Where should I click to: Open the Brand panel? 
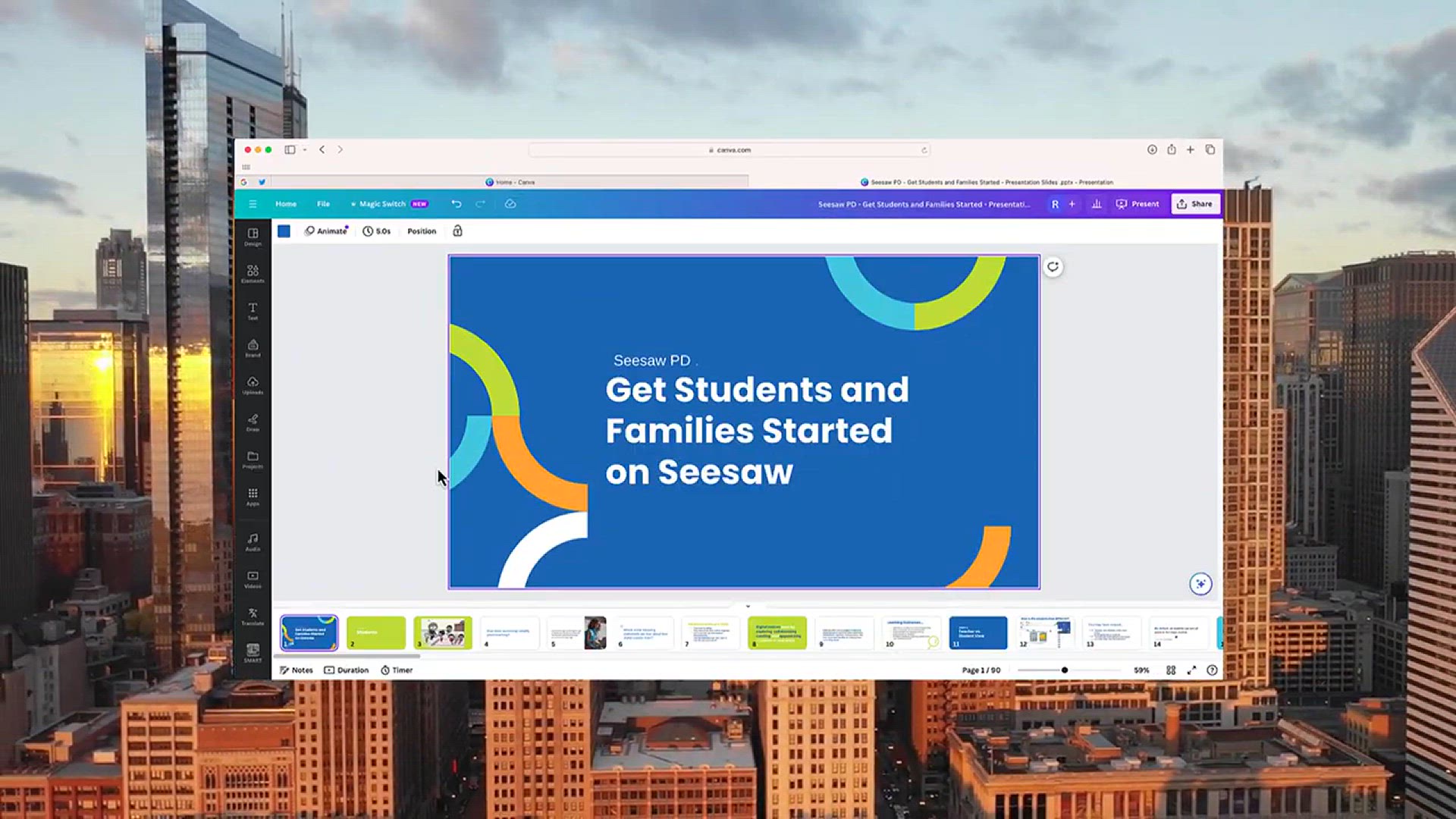(253, 348)
